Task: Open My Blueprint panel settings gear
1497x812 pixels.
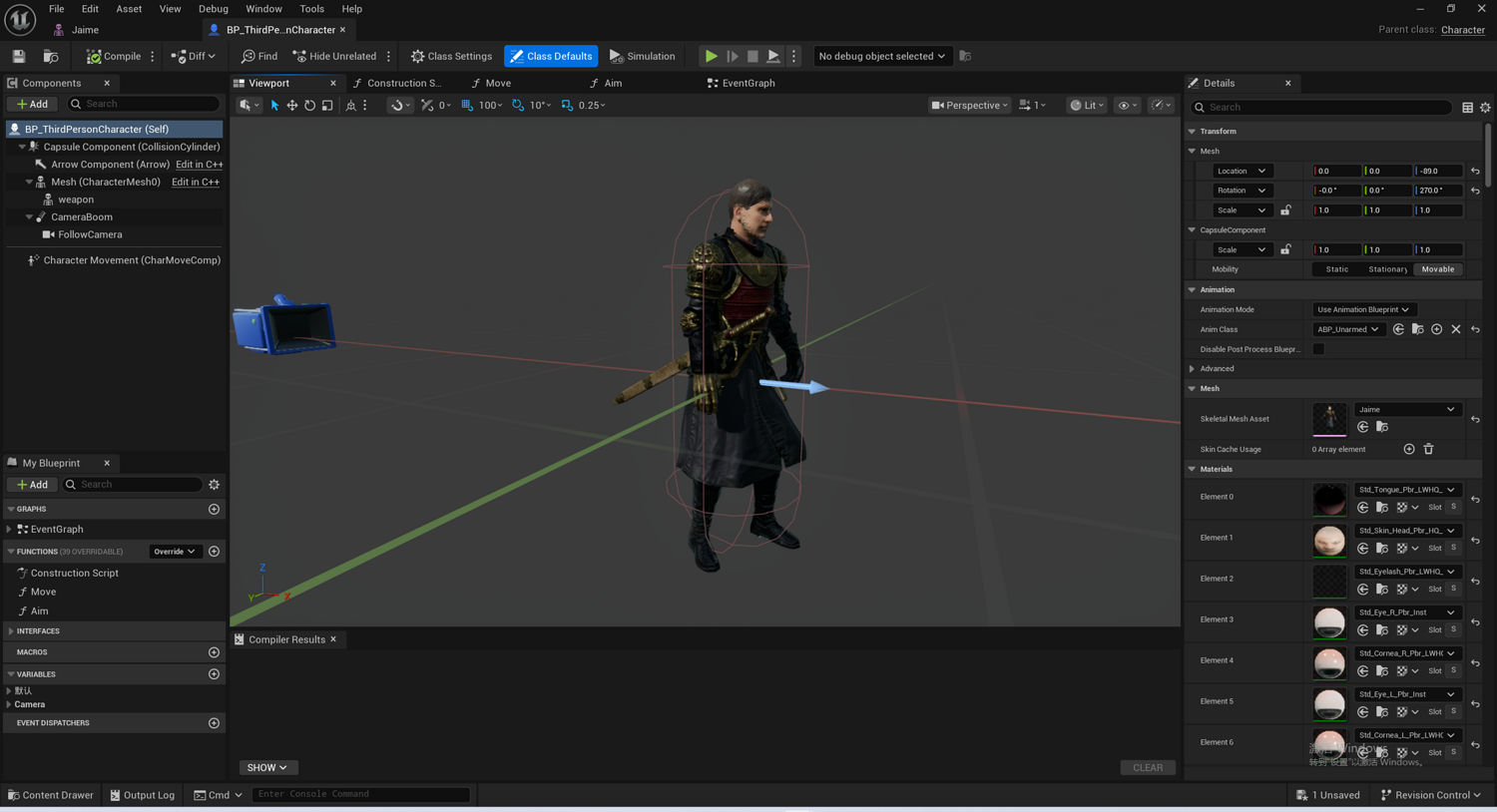Action: click(214, 485)
